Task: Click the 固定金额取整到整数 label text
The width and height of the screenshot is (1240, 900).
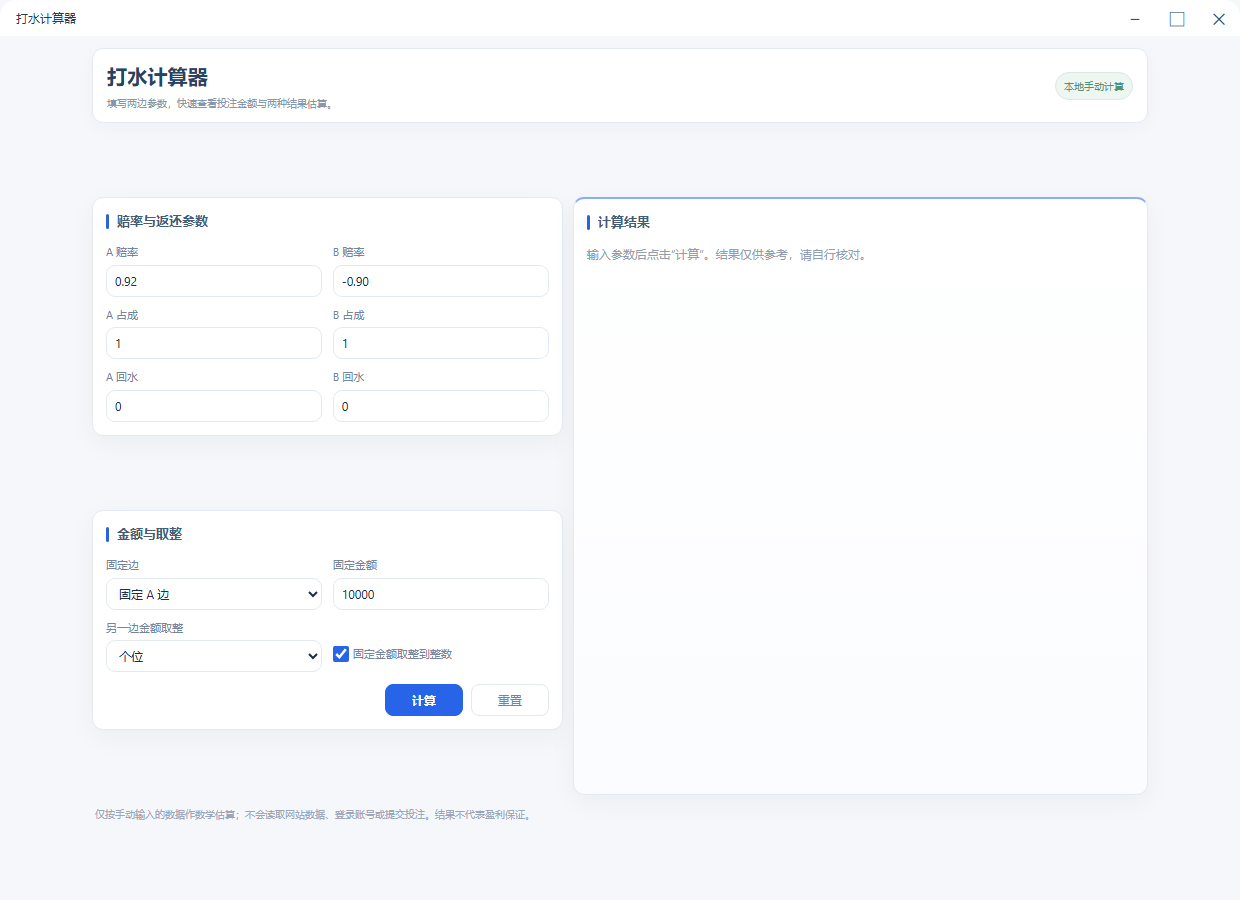Action: [x=403, y=654]
